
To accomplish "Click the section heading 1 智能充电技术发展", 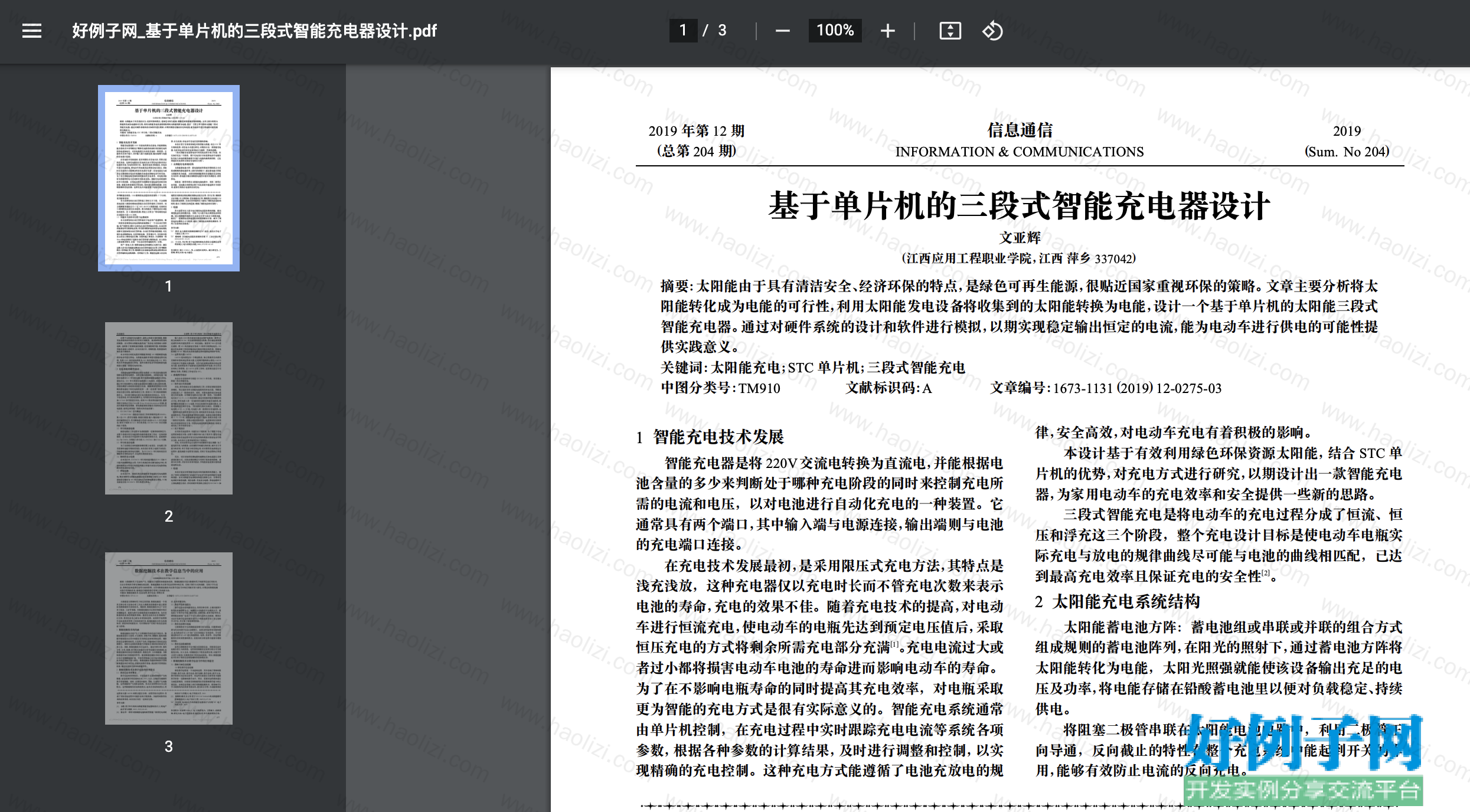I will click(710, 437).
